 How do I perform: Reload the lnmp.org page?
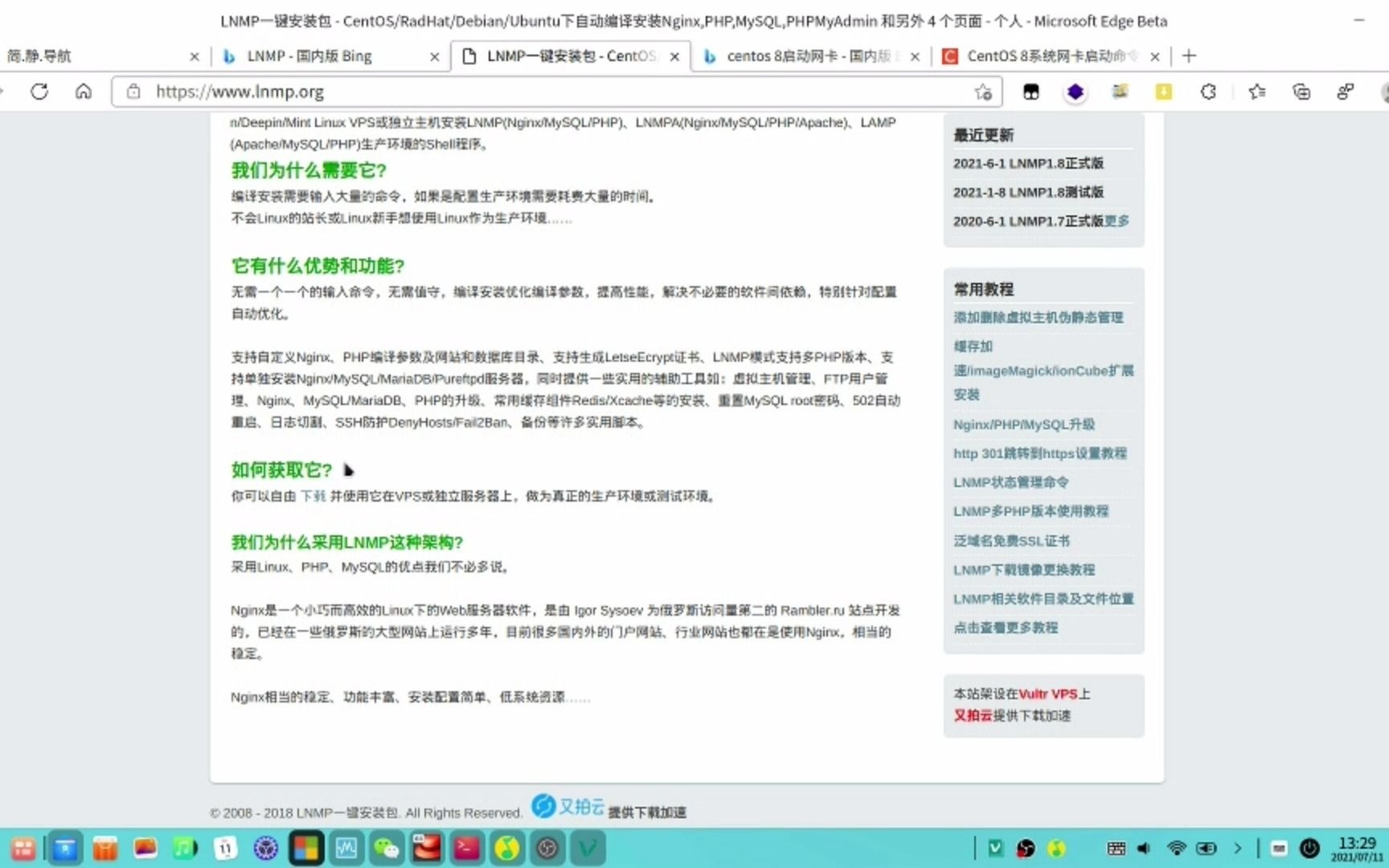[39, 92]
